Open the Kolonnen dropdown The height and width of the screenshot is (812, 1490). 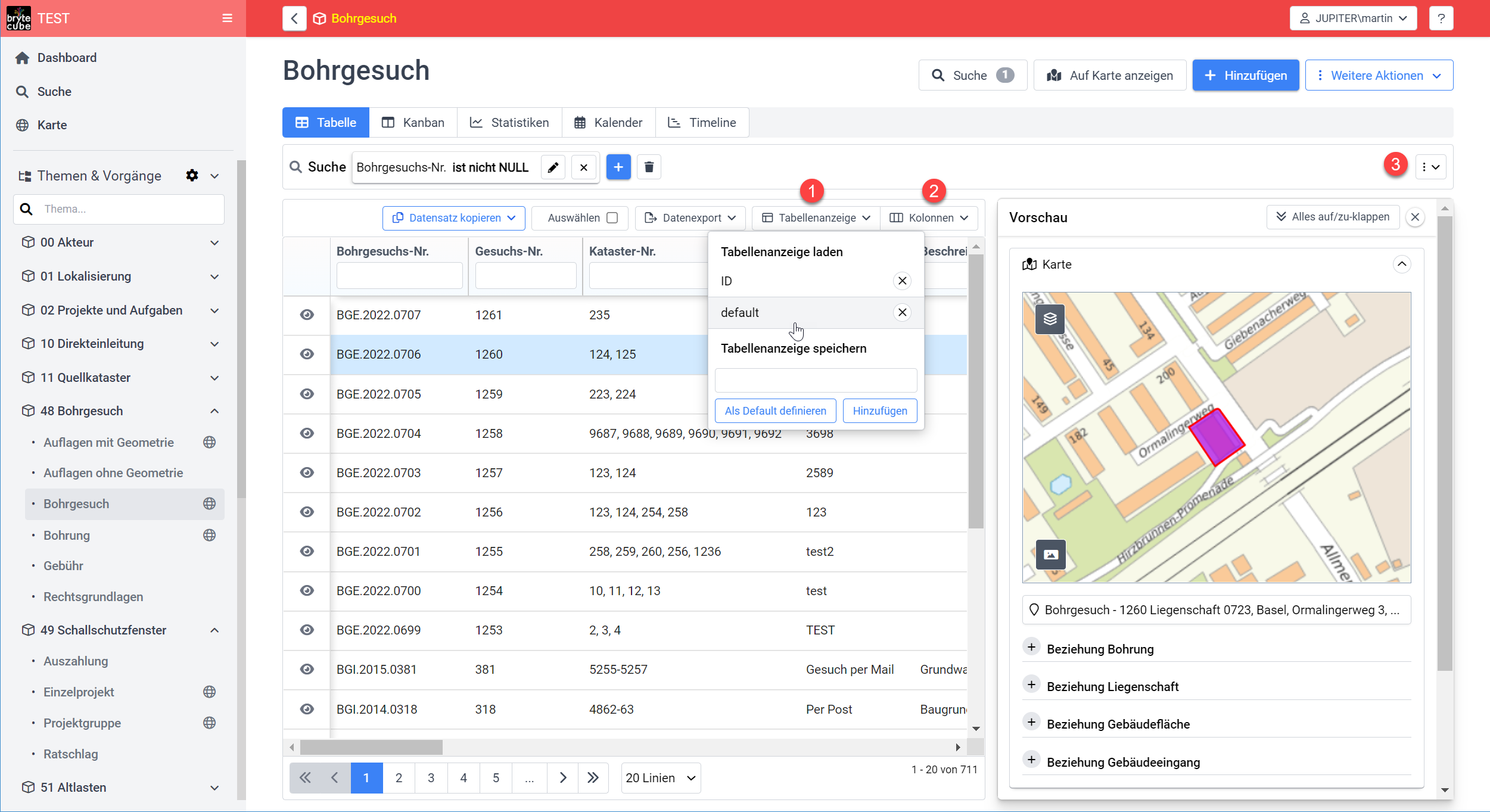[x=929, y=217]
